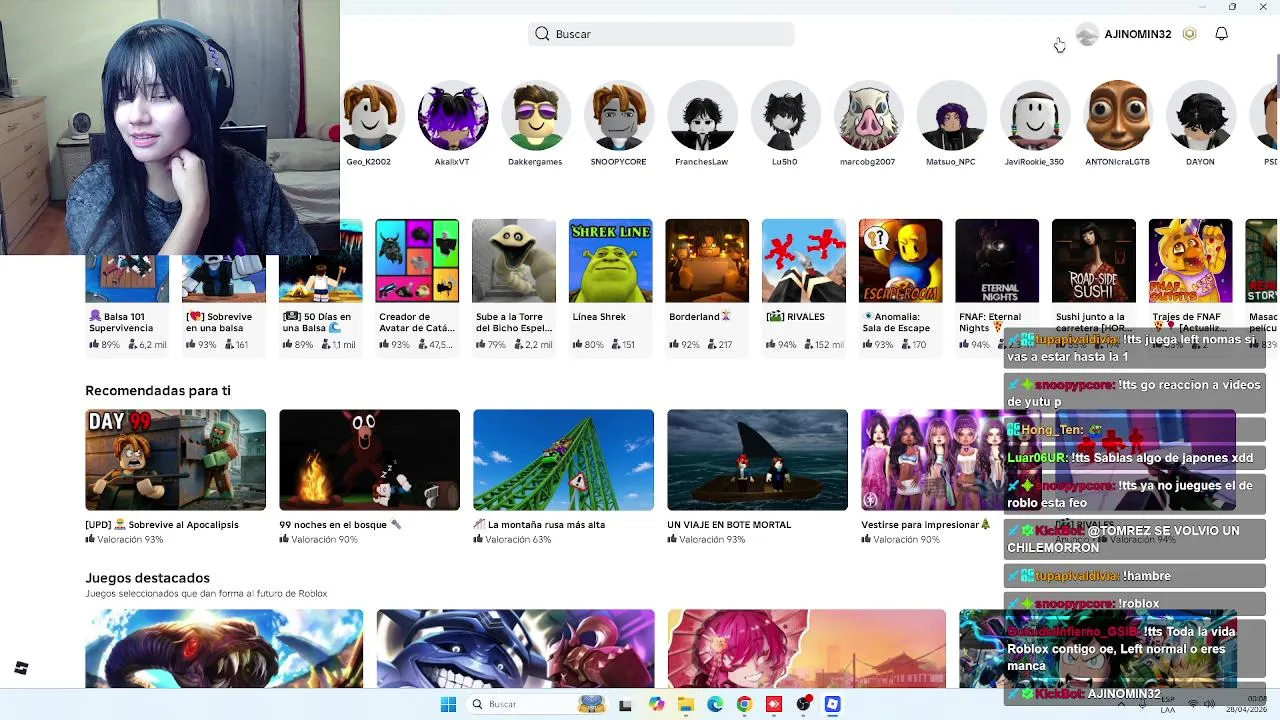The height and width of the screenshot is (720, 1280).
Task: Focus the Roblox Buscar search field
Action: coord(661,34)
